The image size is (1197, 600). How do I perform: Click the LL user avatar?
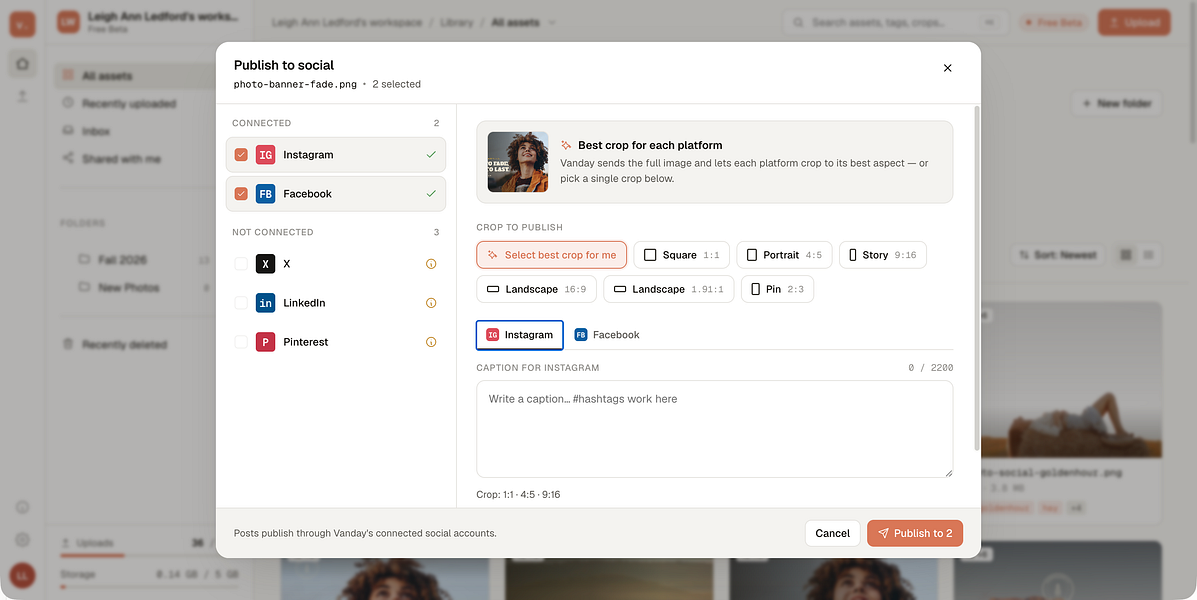click(22, 576)
